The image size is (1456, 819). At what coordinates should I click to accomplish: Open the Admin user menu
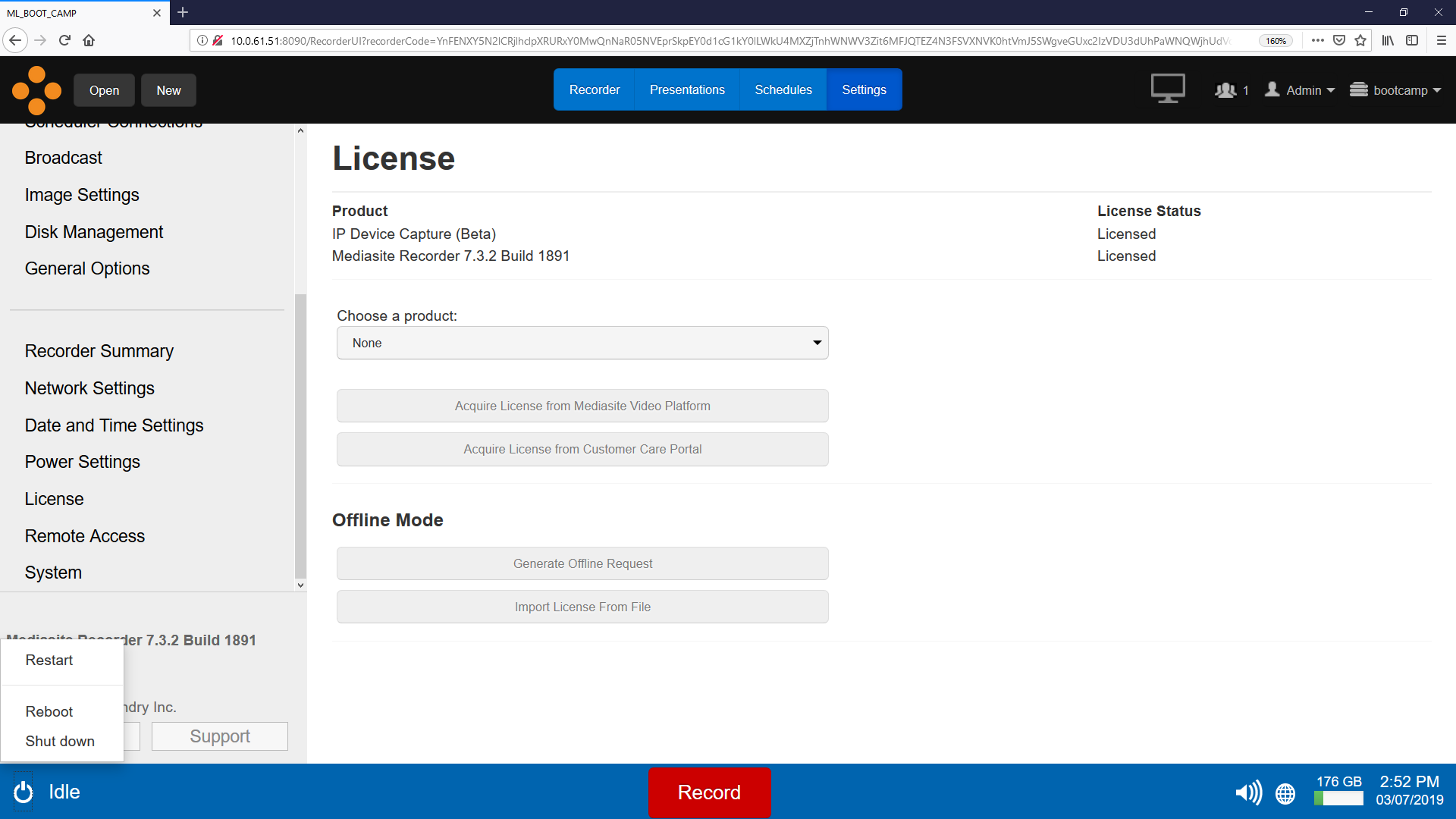1300,90
